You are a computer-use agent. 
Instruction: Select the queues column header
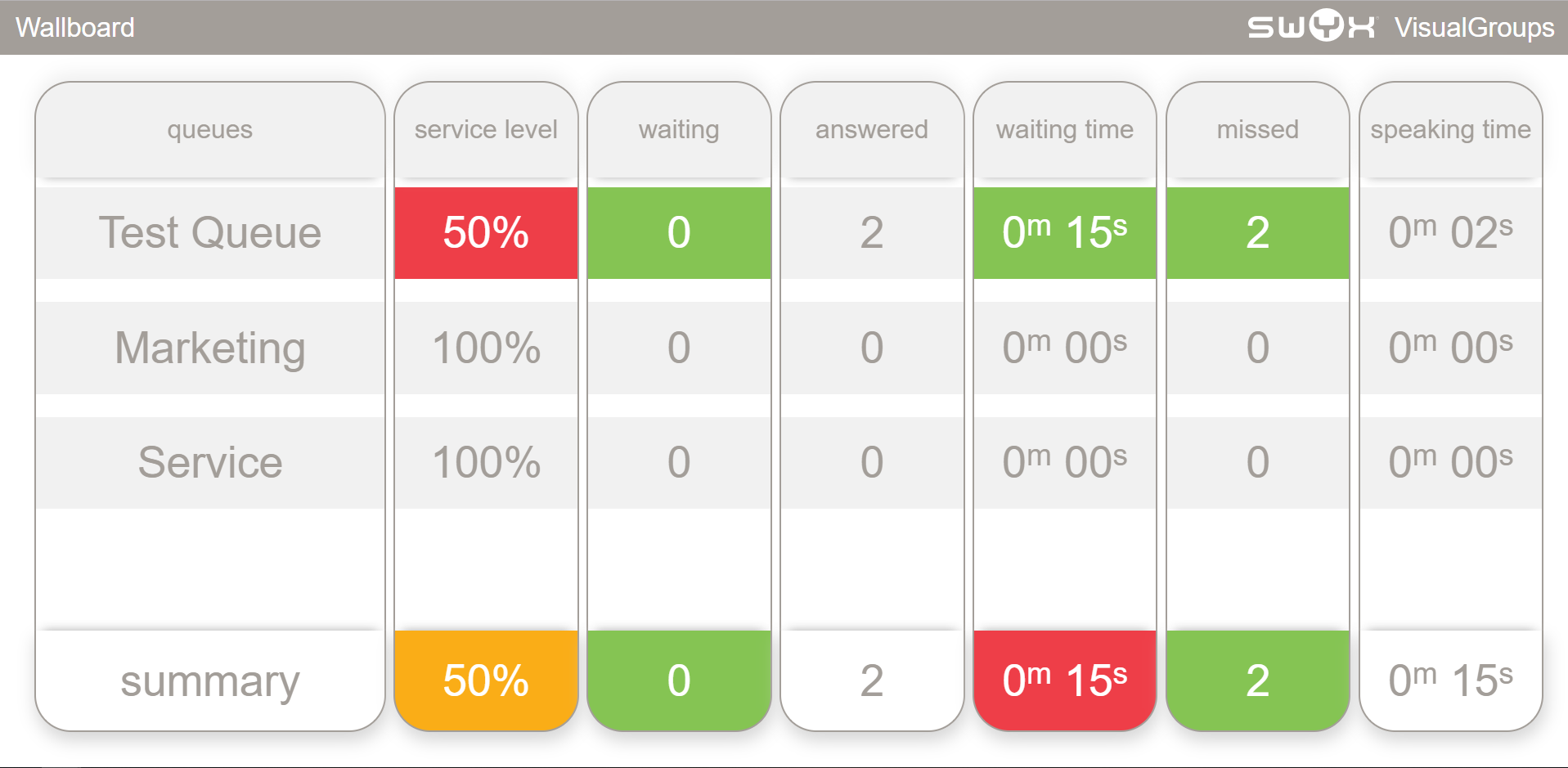click(210, 129)
